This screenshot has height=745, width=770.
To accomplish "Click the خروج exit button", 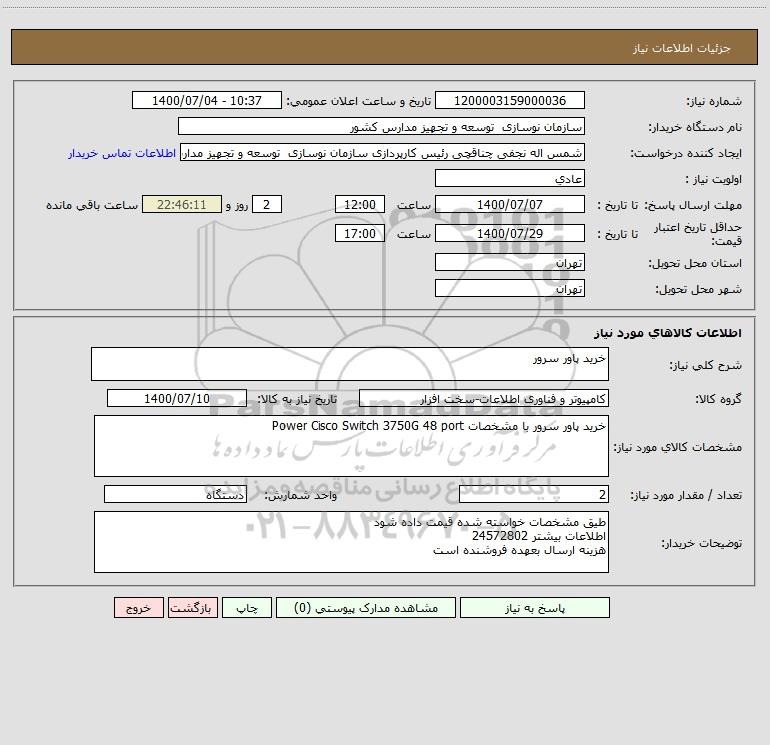I will tap(138, 608).
